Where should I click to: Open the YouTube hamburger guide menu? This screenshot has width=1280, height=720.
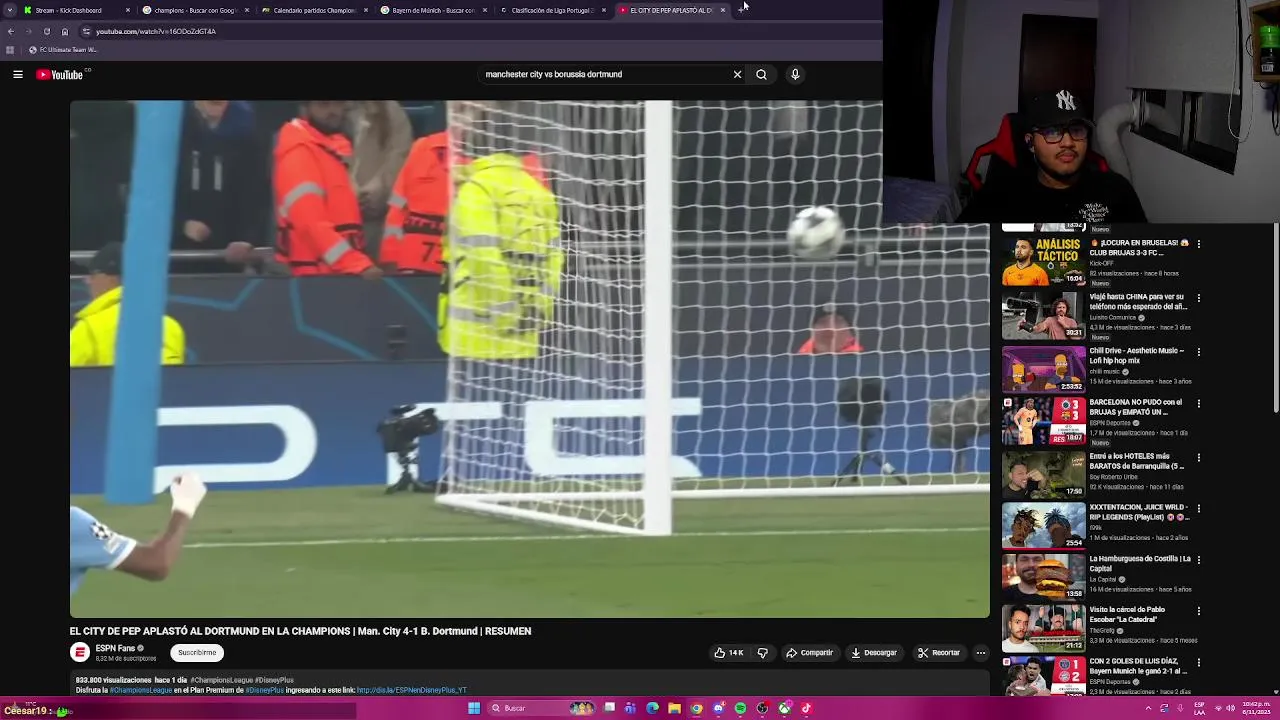coord(18,74)
